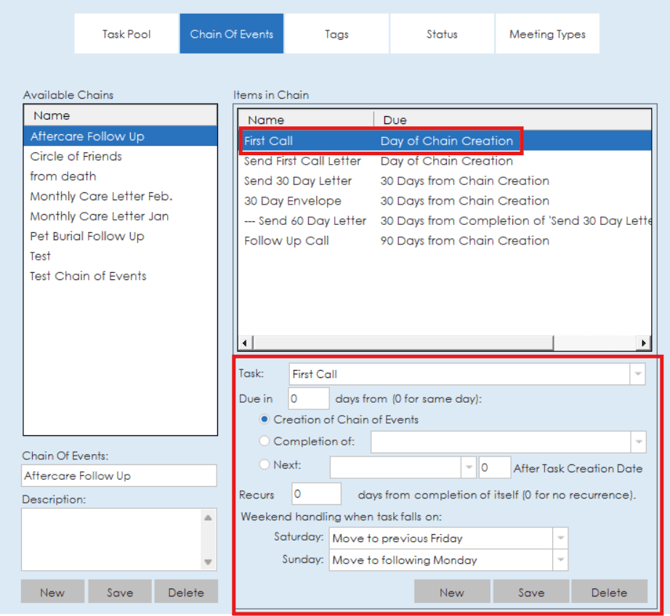Open the Tags tab
Image resolution: width=670 pixels, height=616 pixels.
click(337, 34)
